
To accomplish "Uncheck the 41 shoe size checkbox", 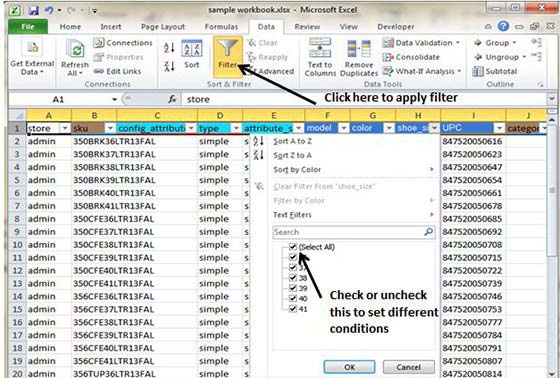I will tap(293, 308).
